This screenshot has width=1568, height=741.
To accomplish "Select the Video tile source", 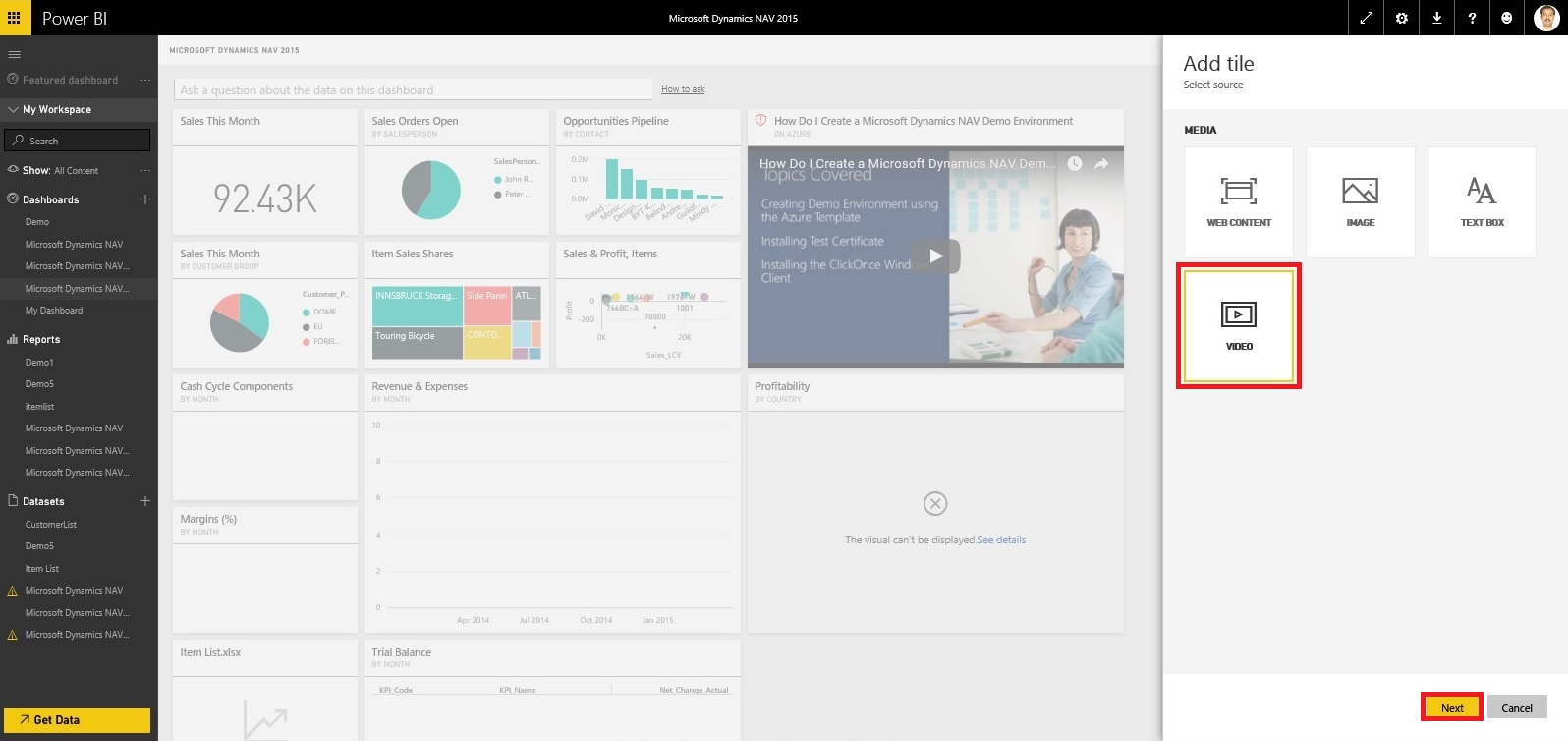I will point(1238,325).
